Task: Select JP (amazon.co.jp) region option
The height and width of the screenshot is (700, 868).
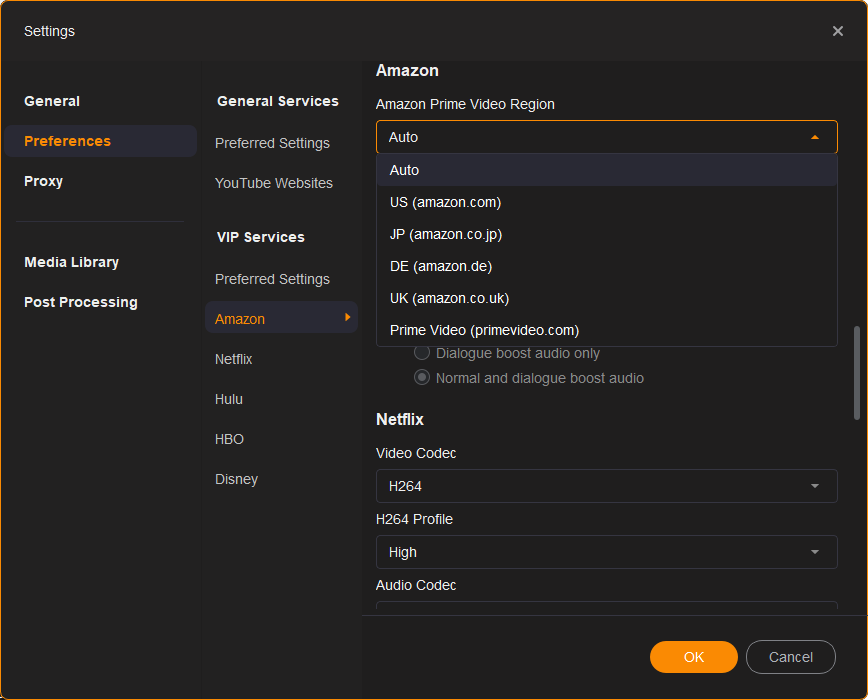Action: 445,234
